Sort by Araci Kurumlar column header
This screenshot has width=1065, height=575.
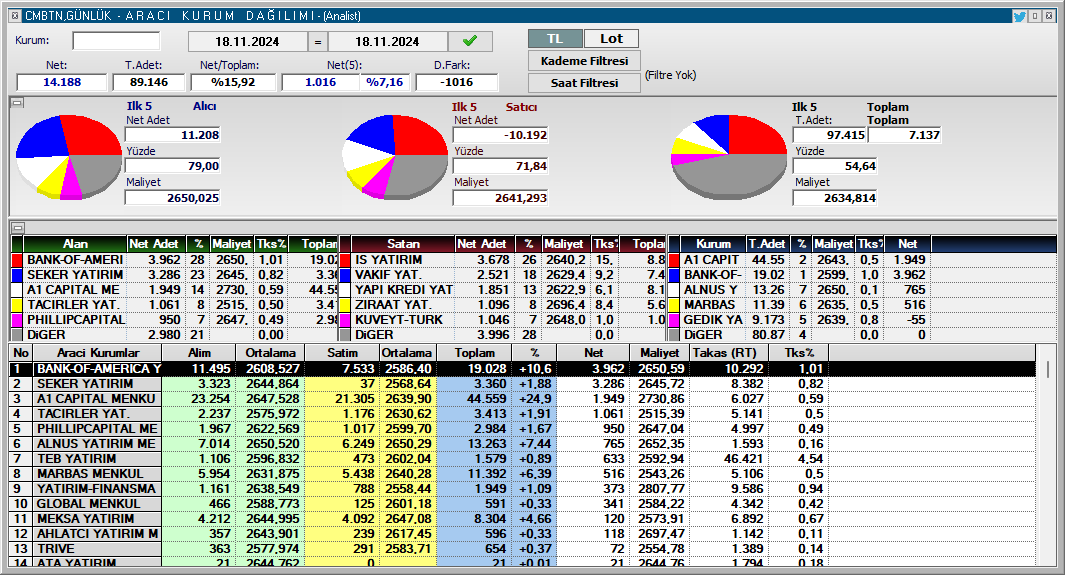point(98,353)
